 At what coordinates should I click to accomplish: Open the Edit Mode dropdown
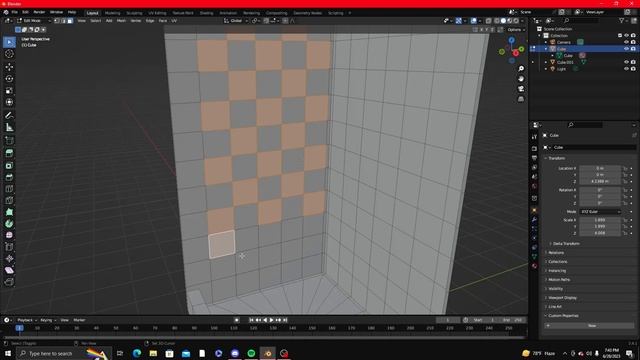pos(34,20)
